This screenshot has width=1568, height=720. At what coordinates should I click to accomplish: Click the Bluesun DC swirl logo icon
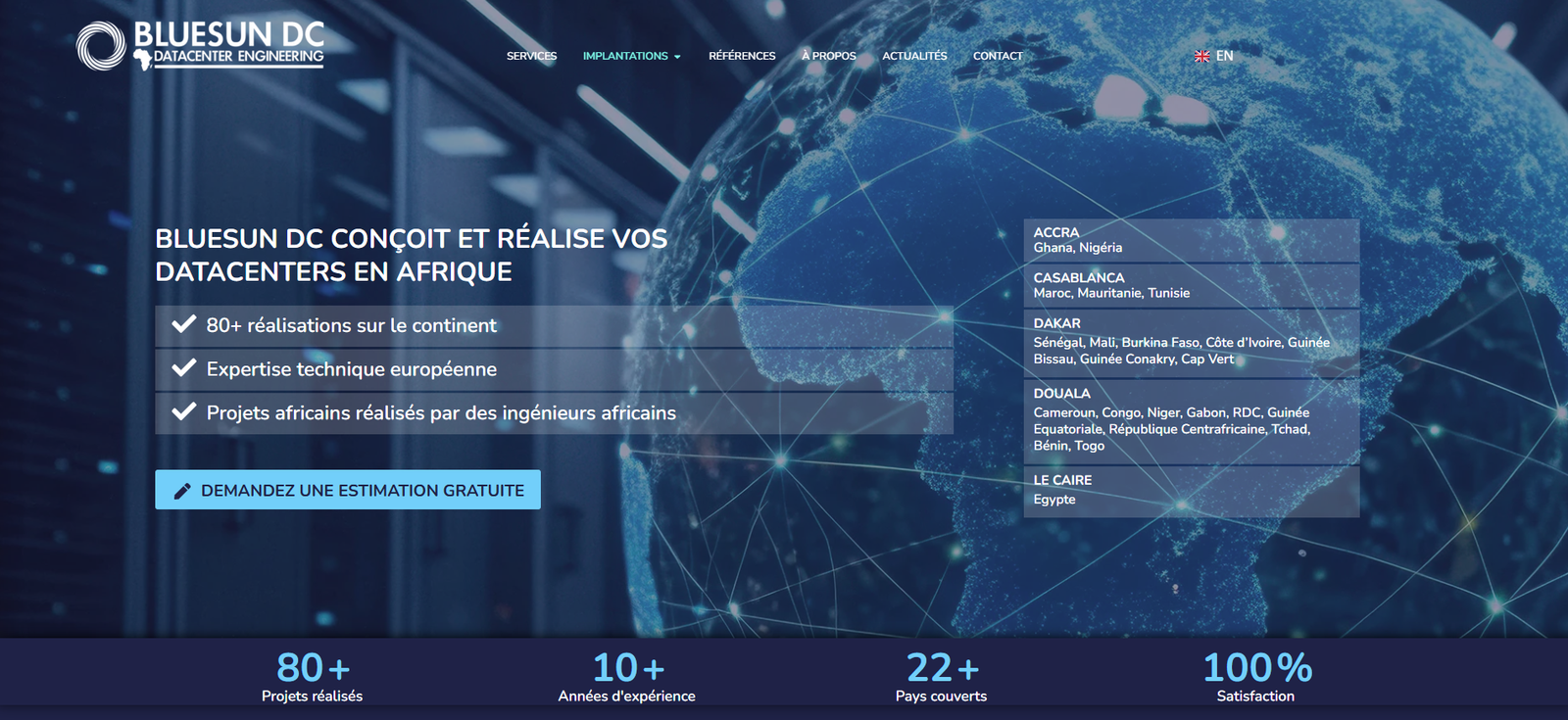click(101, 46)
